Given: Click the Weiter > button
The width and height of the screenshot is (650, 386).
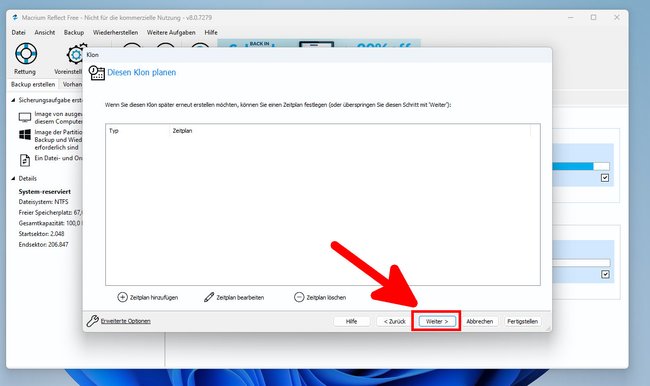Looking at the screenshot, I should [x=437, y=321].
